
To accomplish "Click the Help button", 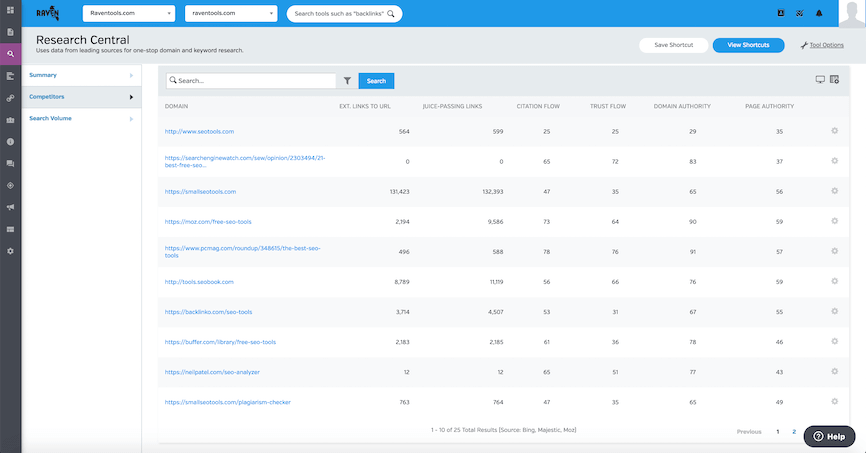I will pyautogui.click(x=829, y=436).
